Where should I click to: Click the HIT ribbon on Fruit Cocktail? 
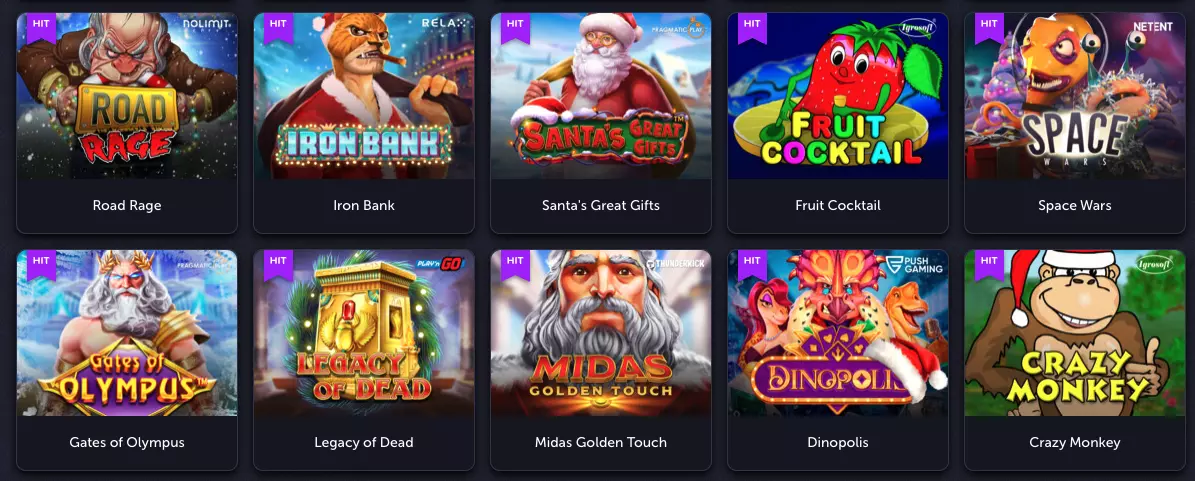752,27
